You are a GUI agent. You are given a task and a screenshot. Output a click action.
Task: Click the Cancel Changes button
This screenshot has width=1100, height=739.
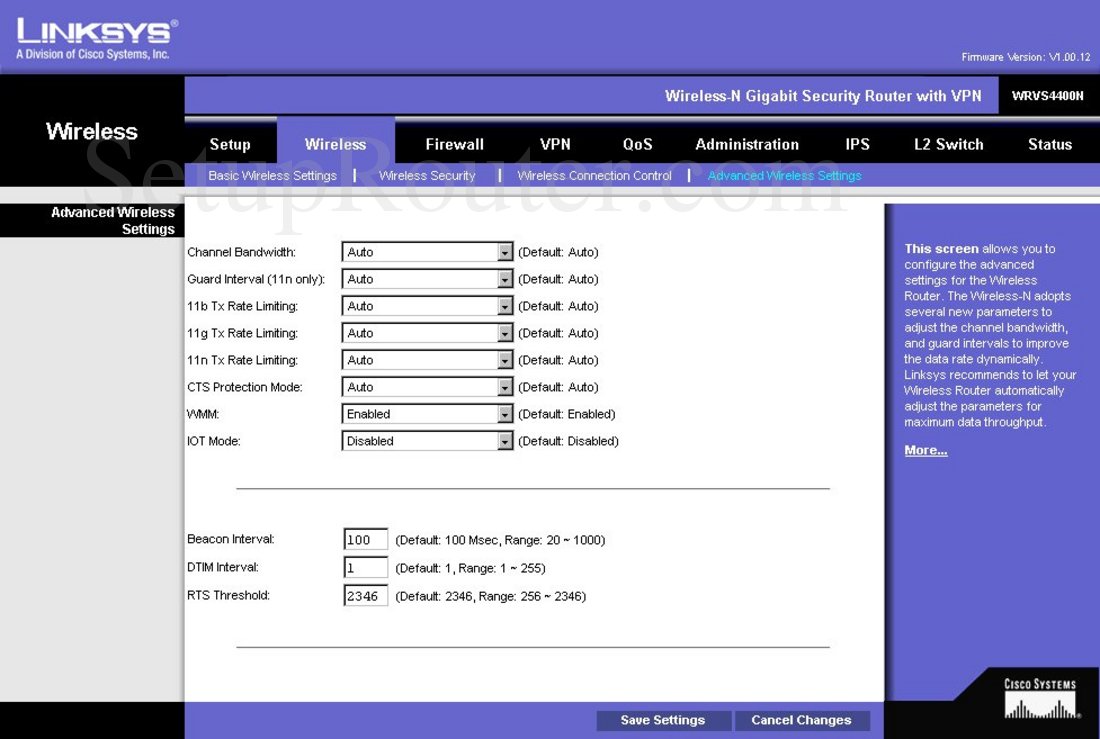(802, 720)
